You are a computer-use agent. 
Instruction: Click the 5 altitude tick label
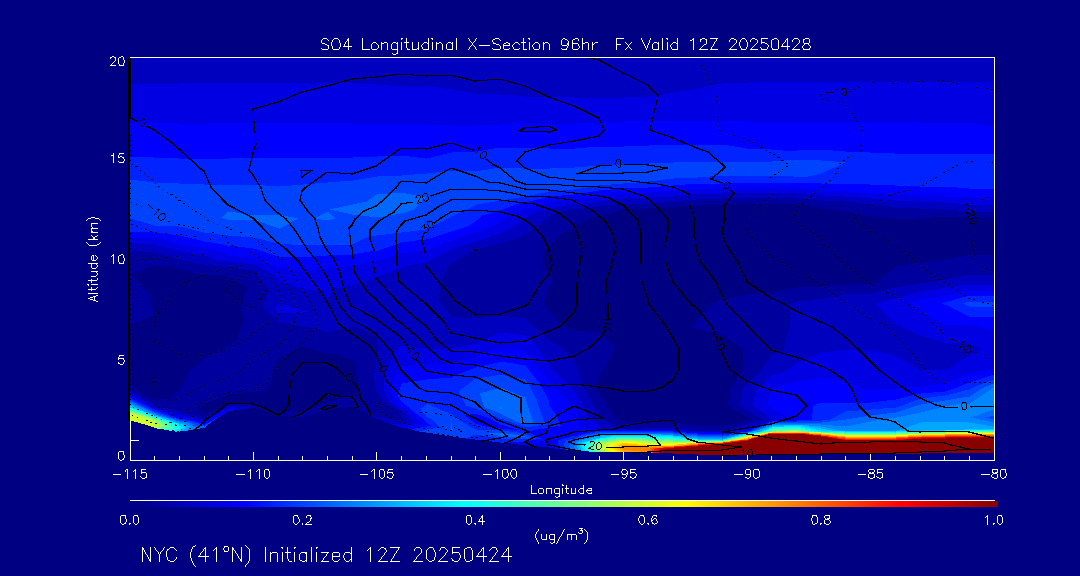[120, 360]
